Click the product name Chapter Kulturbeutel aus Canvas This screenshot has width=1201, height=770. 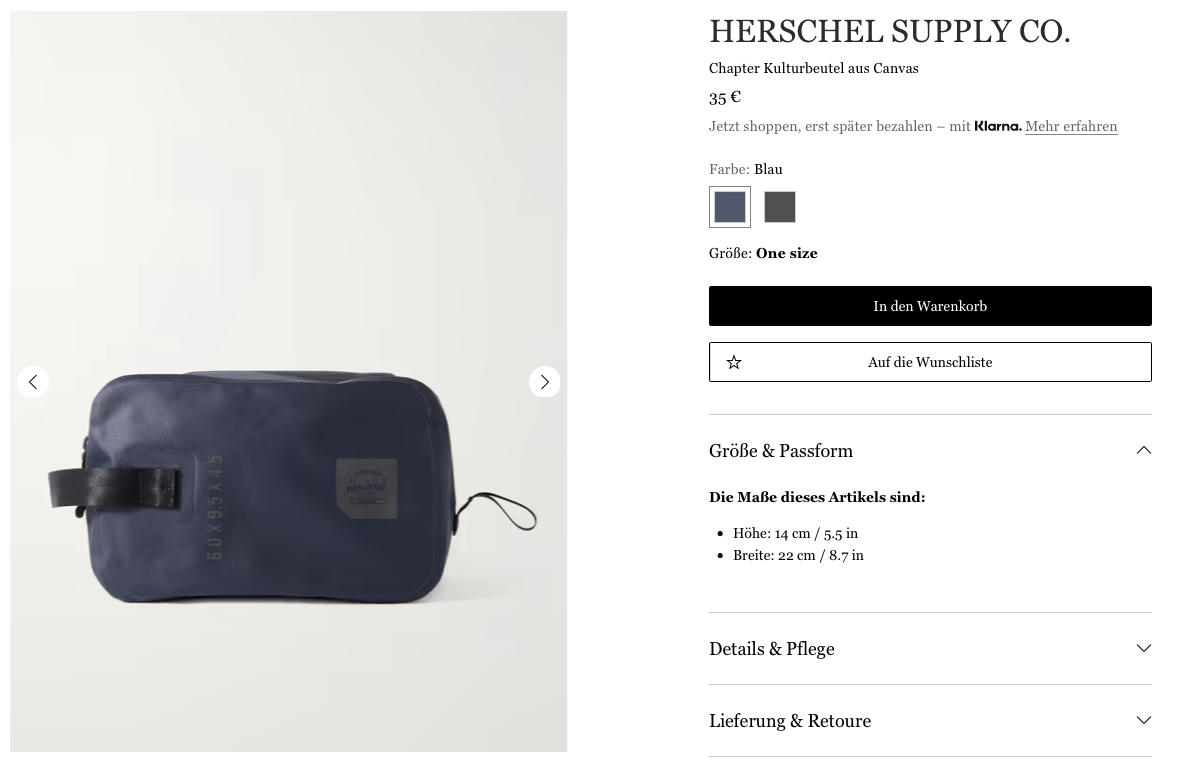pyautogui.click(x=814, y=68)
